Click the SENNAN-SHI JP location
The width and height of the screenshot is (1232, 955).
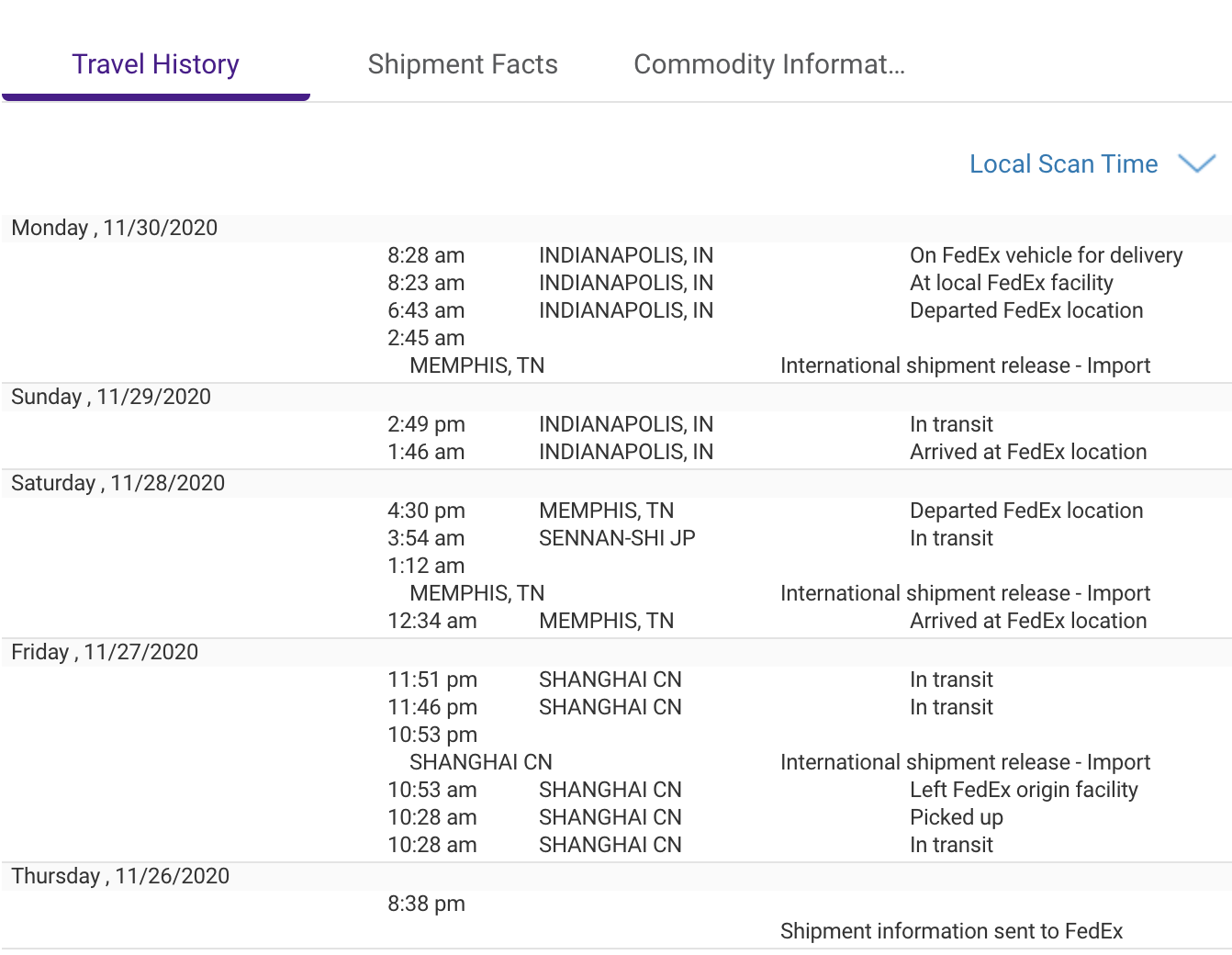tap(617, 538)
